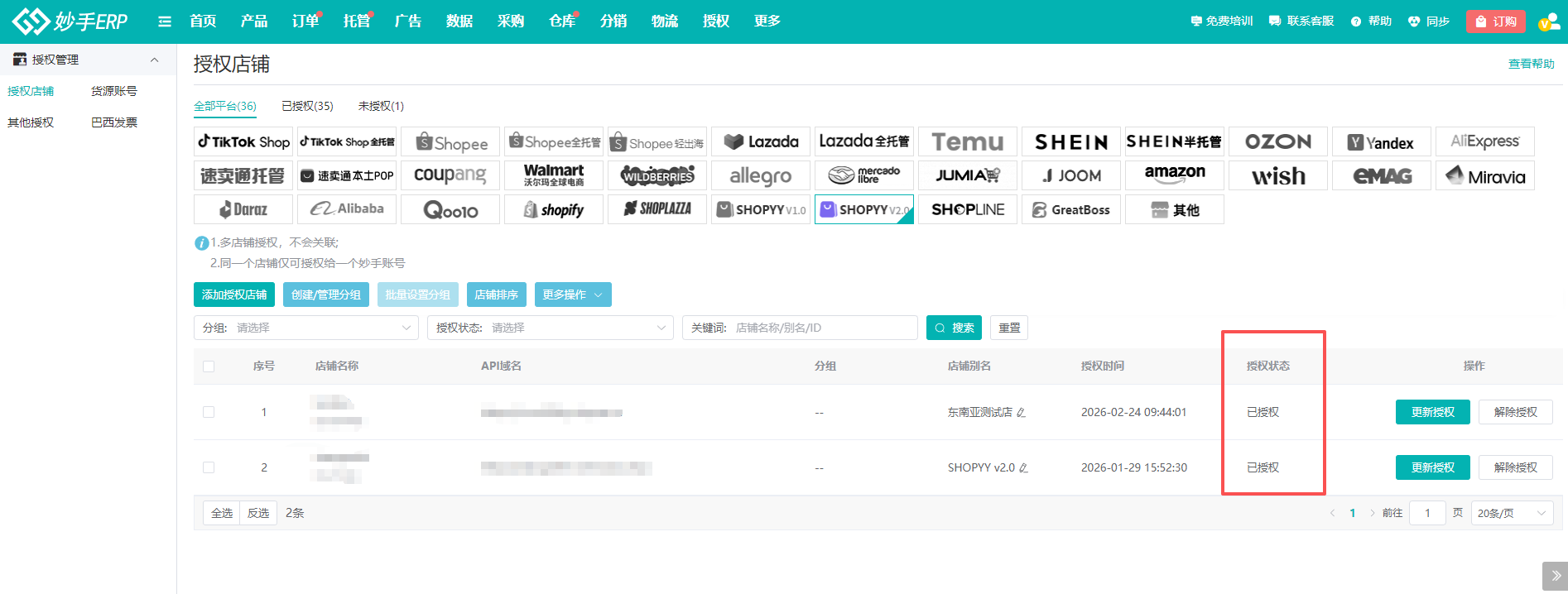The image size is (1568, 594).
Task: Choose the Lazada platform logo
Action: tap(761, 141)
